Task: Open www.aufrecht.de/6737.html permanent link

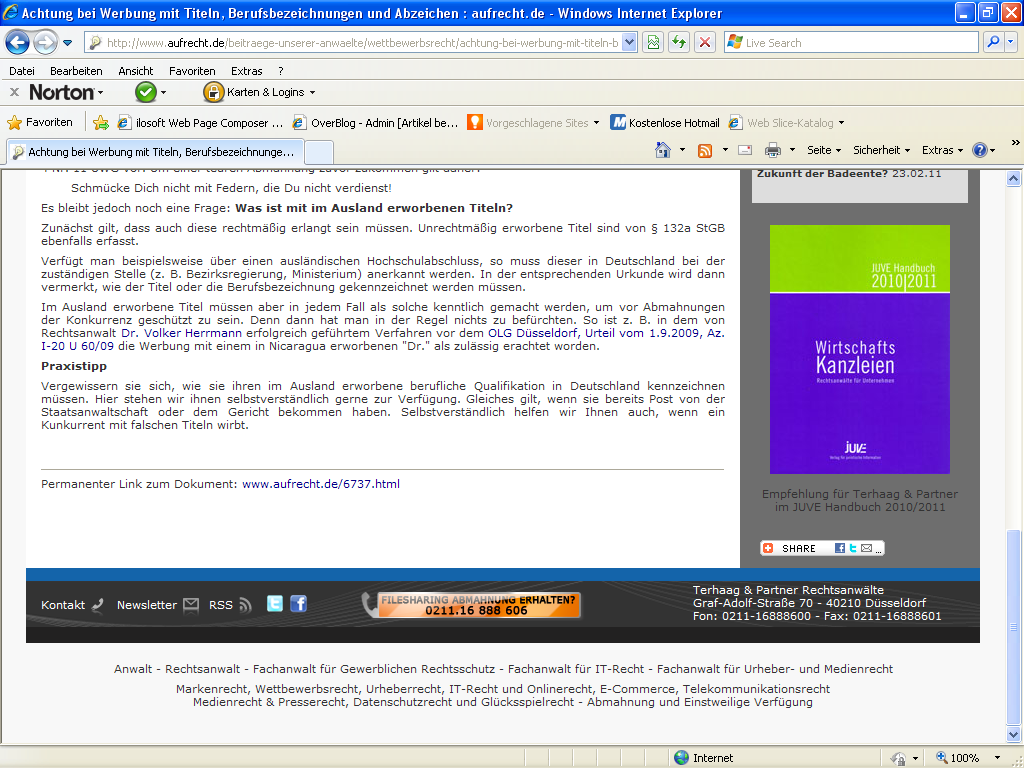Action: 321,484
